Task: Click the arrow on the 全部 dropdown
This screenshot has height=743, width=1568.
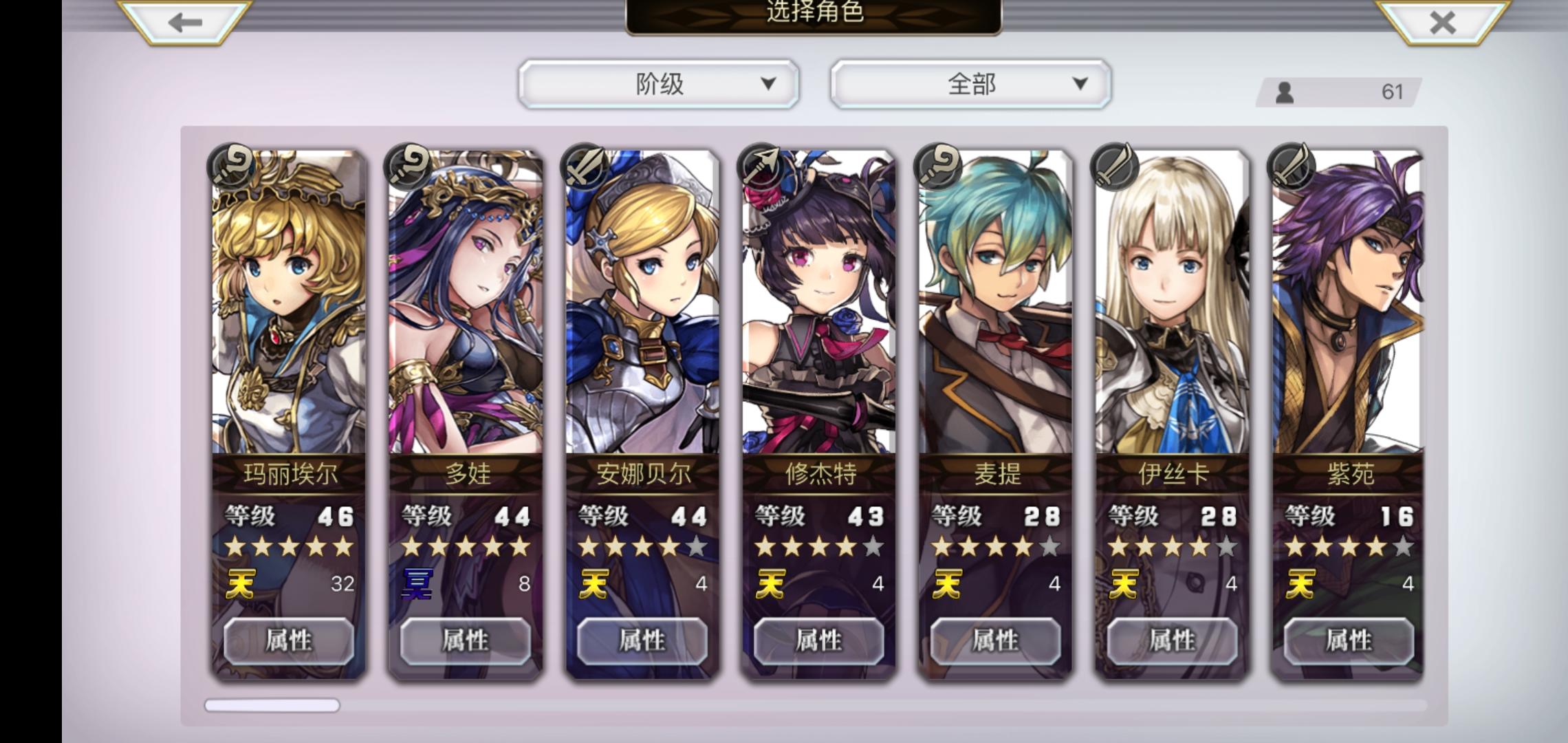Action: 1080,84
